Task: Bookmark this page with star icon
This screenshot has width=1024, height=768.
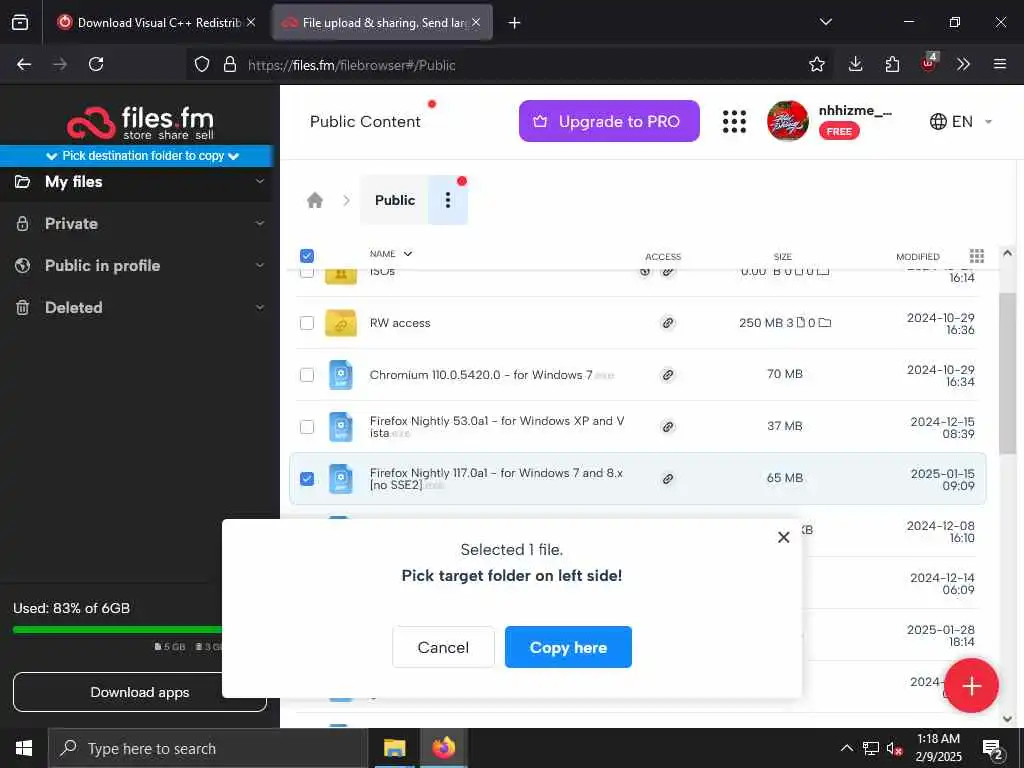Action: tap(816, 64)
